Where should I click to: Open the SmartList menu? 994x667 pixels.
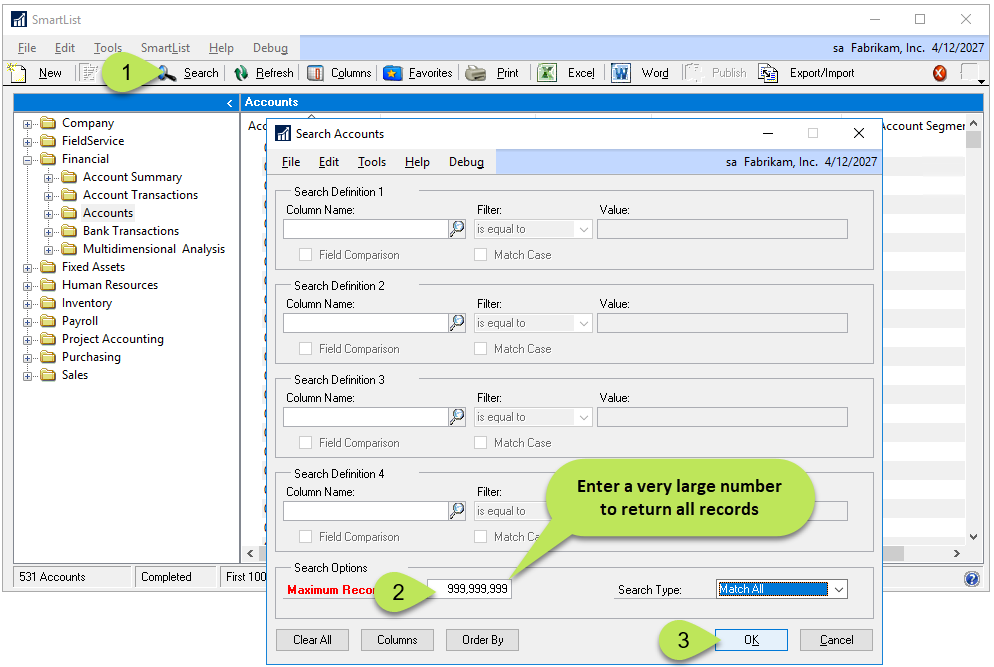(165, 47)
